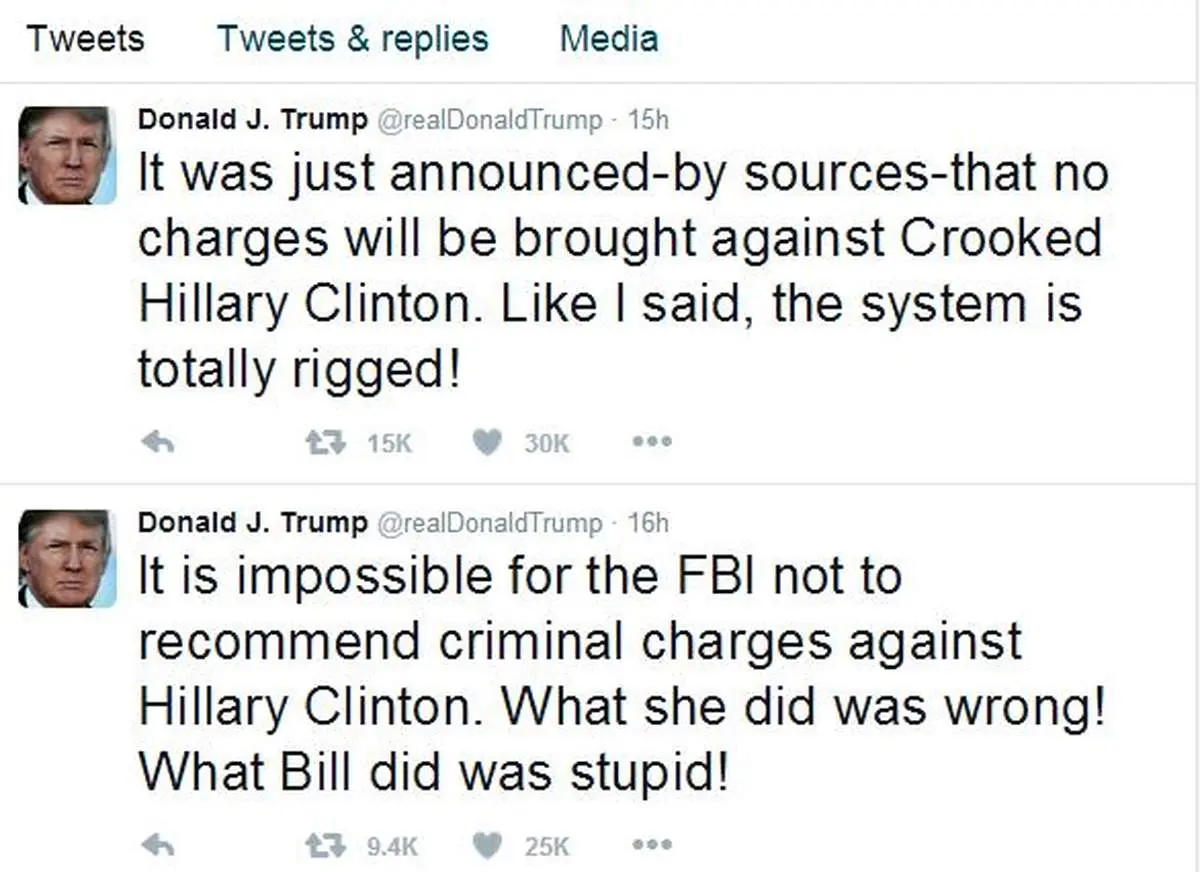Open @realDonaldTrump handle on second tweet

coord(489,523)
